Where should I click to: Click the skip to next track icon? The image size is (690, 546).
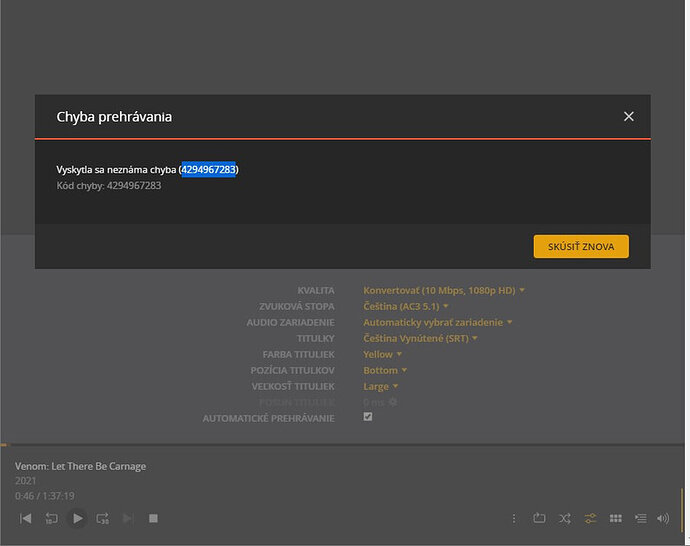(128, 518)
